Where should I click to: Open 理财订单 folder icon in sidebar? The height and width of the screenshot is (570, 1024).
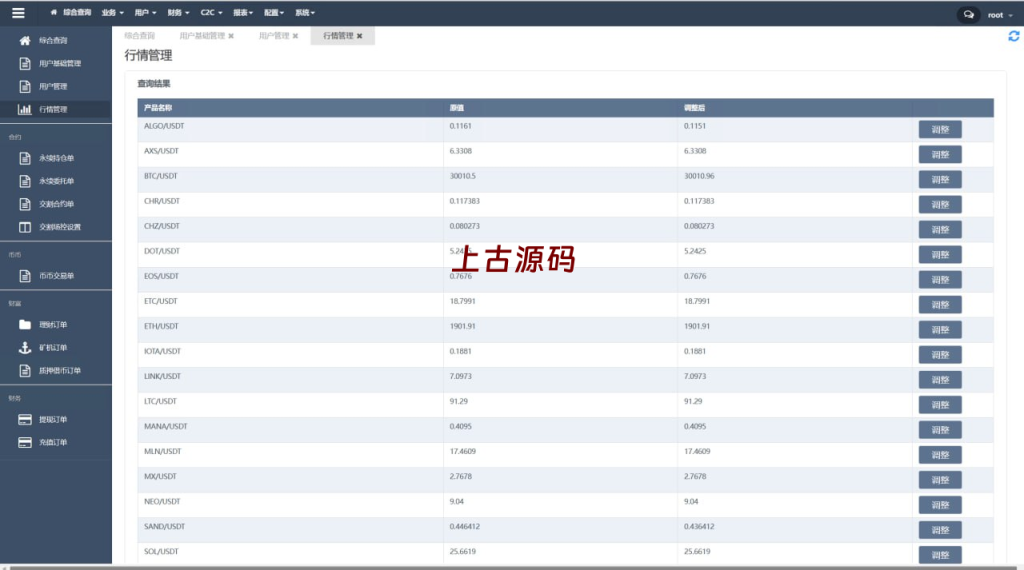[25, 325]
